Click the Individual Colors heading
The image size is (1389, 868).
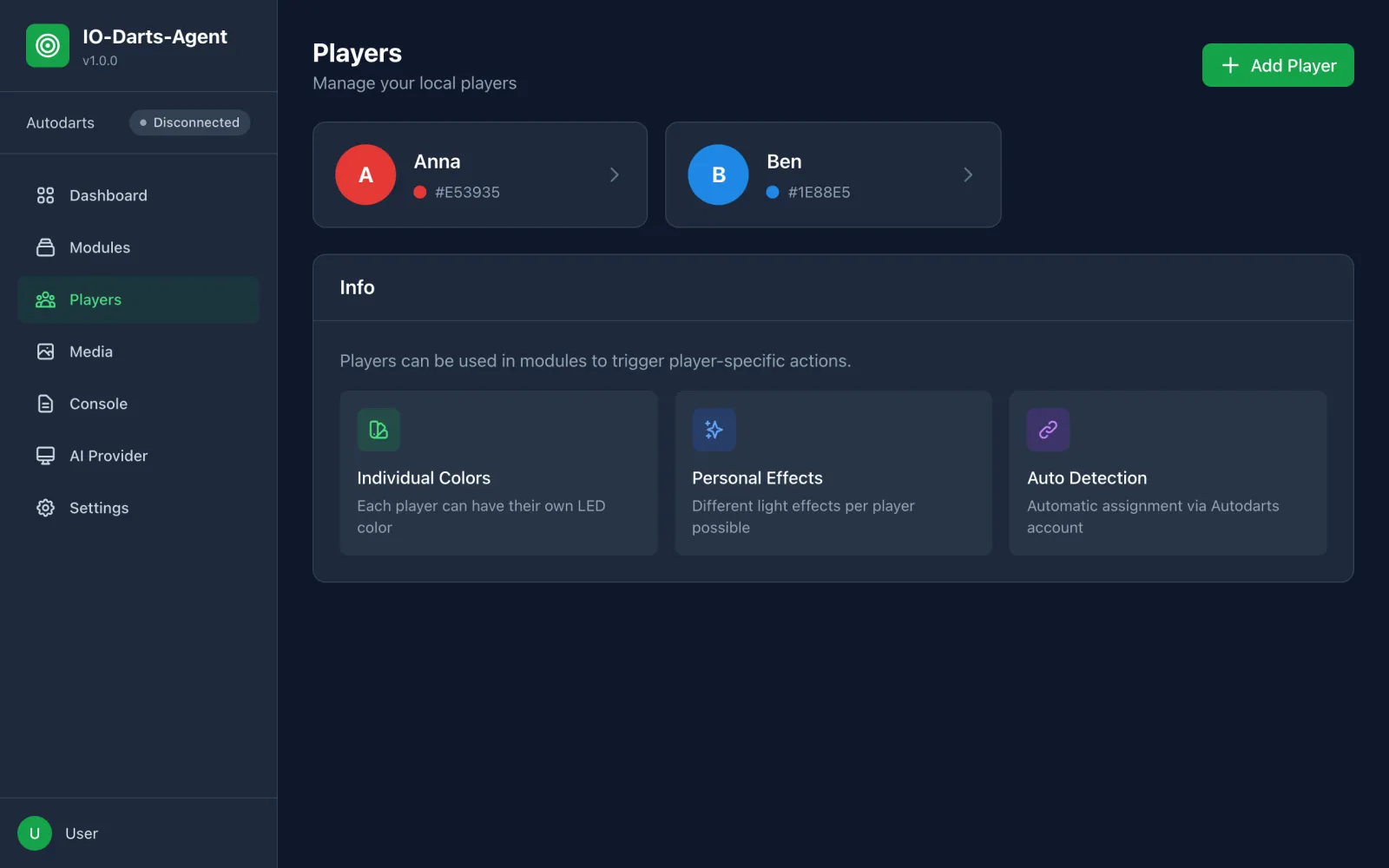(424, 478)
